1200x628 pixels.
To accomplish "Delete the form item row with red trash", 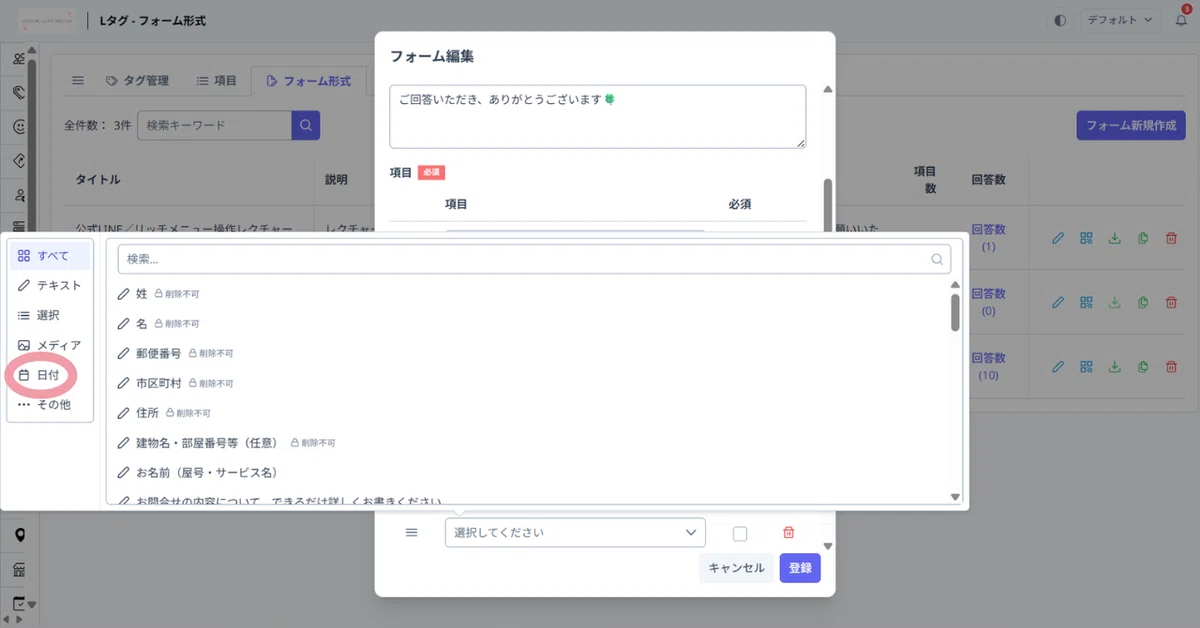I will pyautogui.click(x=788, y=533).
